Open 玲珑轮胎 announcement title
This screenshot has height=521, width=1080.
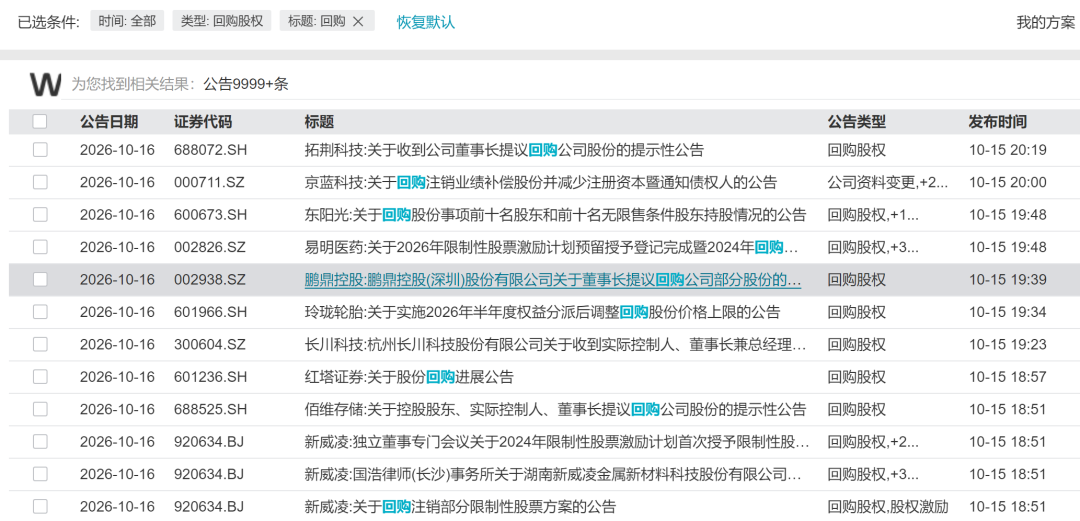pyautogui.click(x=542, y=312)
